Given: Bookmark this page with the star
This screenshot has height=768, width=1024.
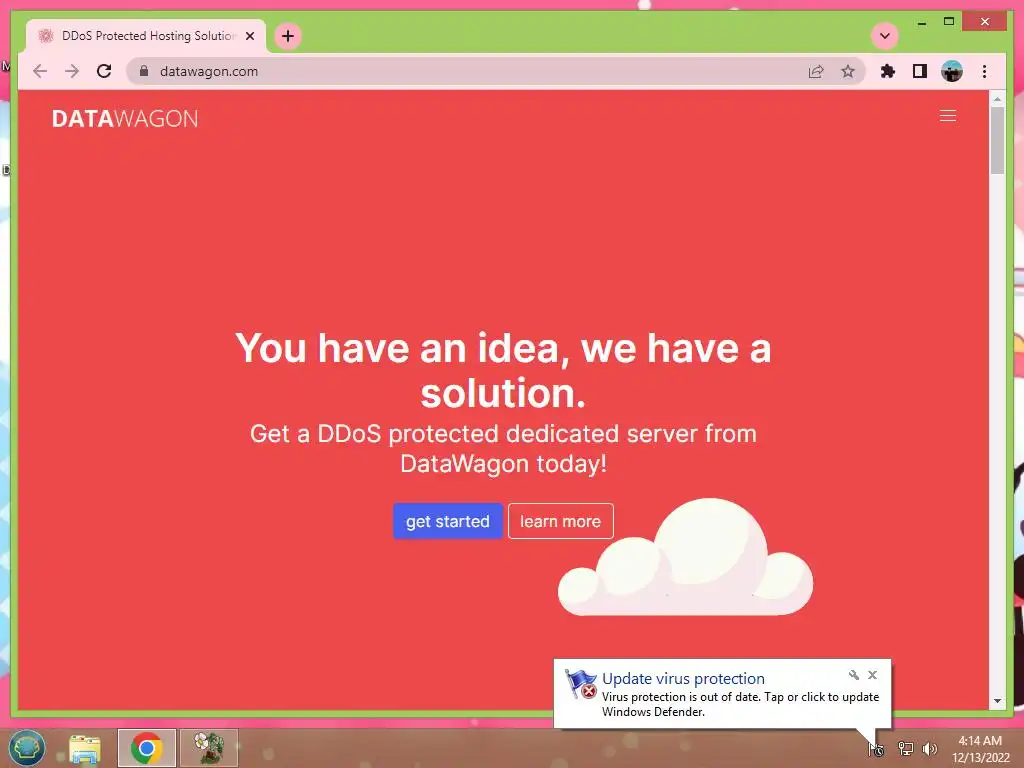Looking at the screenshot, I should pyautogui.click(x=848, y=71).
